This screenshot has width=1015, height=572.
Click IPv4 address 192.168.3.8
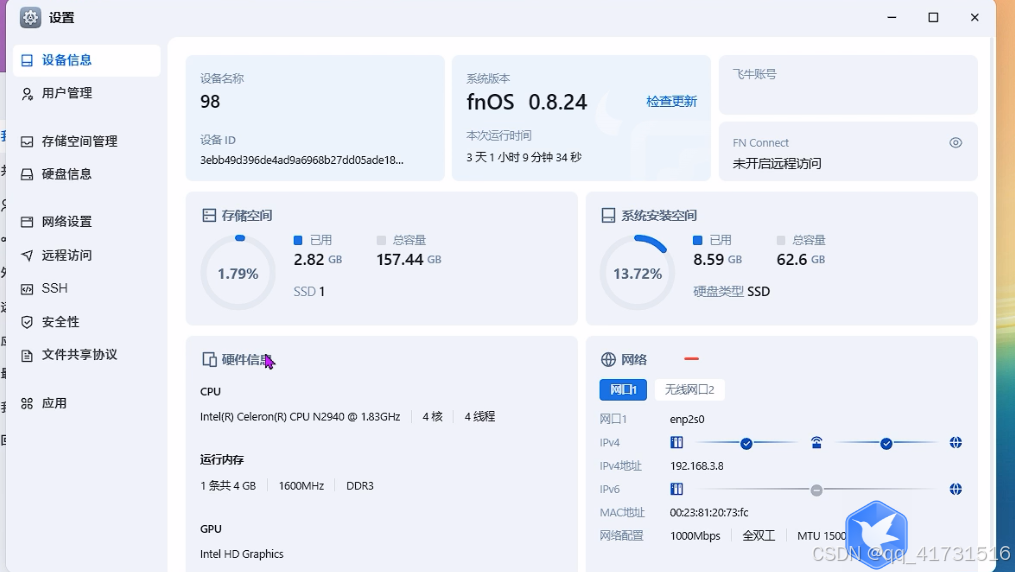pos(697,466)
